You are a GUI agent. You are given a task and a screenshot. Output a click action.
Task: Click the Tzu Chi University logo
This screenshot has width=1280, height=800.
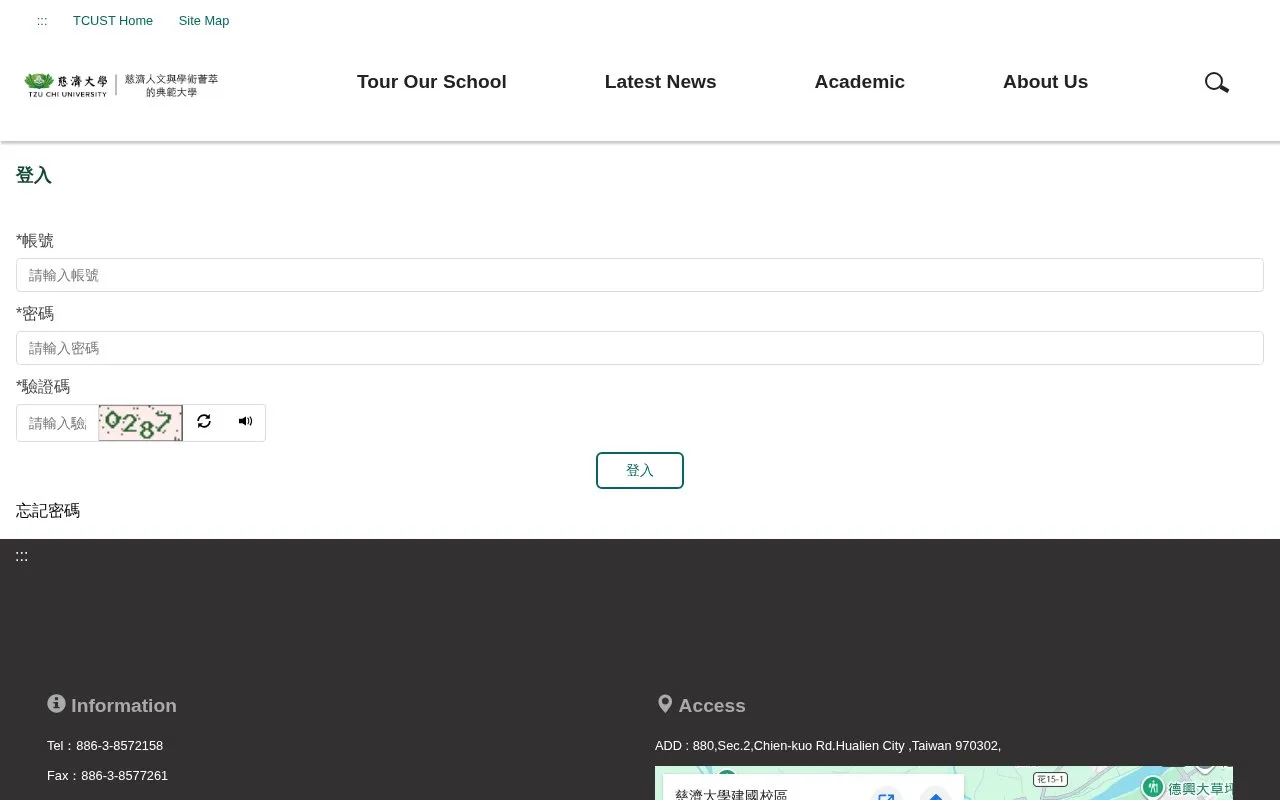[x=121, y=85]
